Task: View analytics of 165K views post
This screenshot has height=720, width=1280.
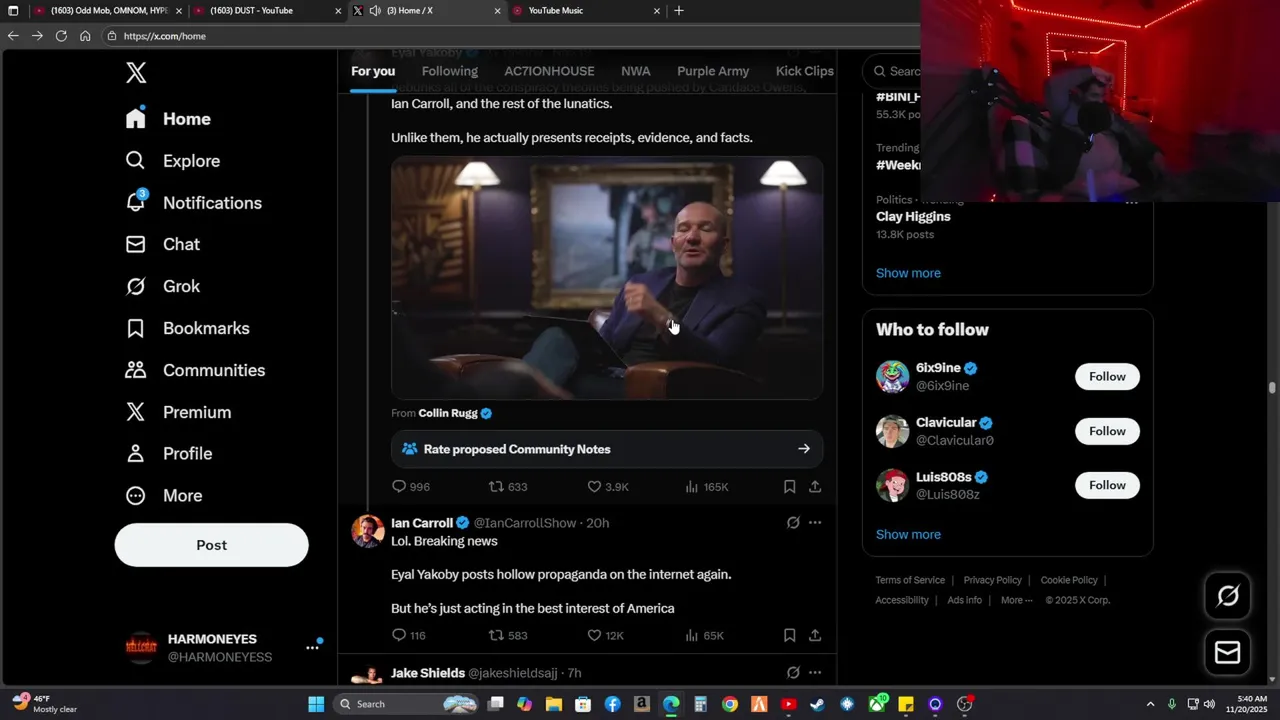Action: (706, 487)
